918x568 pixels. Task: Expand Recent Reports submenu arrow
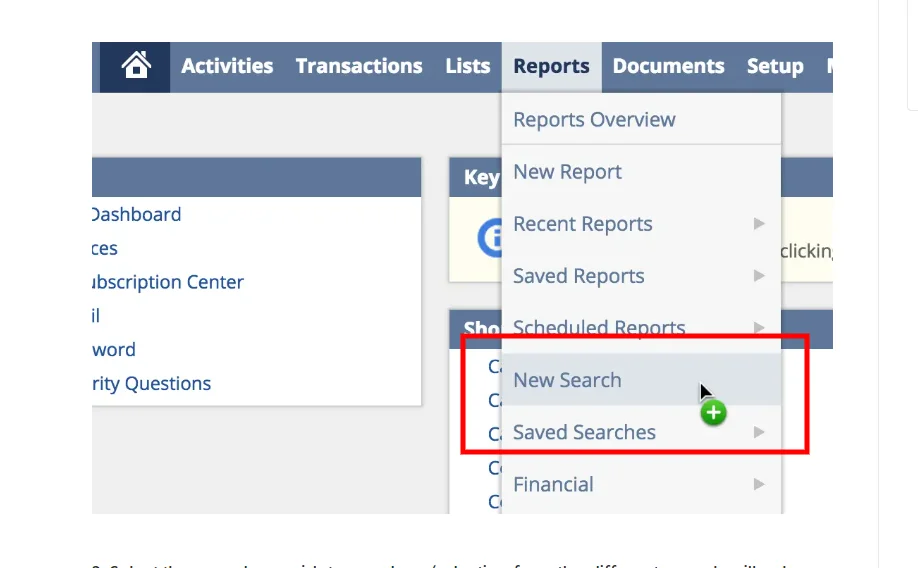coord(759,224)
